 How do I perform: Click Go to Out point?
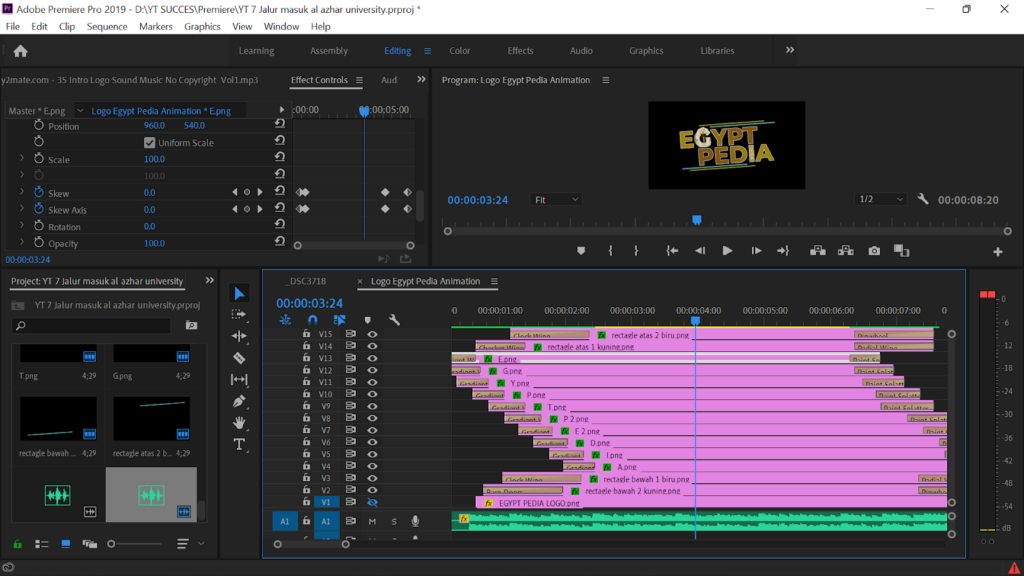click(783, 251)
